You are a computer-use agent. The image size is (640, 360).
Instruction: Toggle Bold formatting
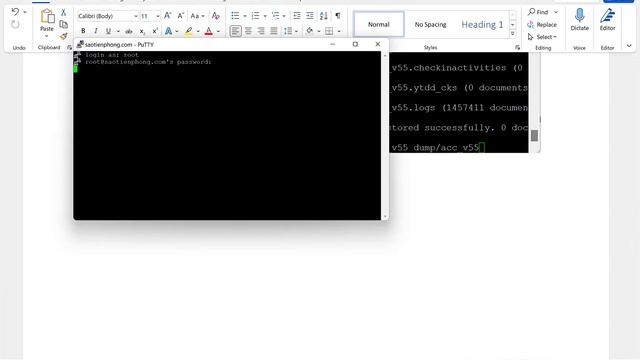83,31
